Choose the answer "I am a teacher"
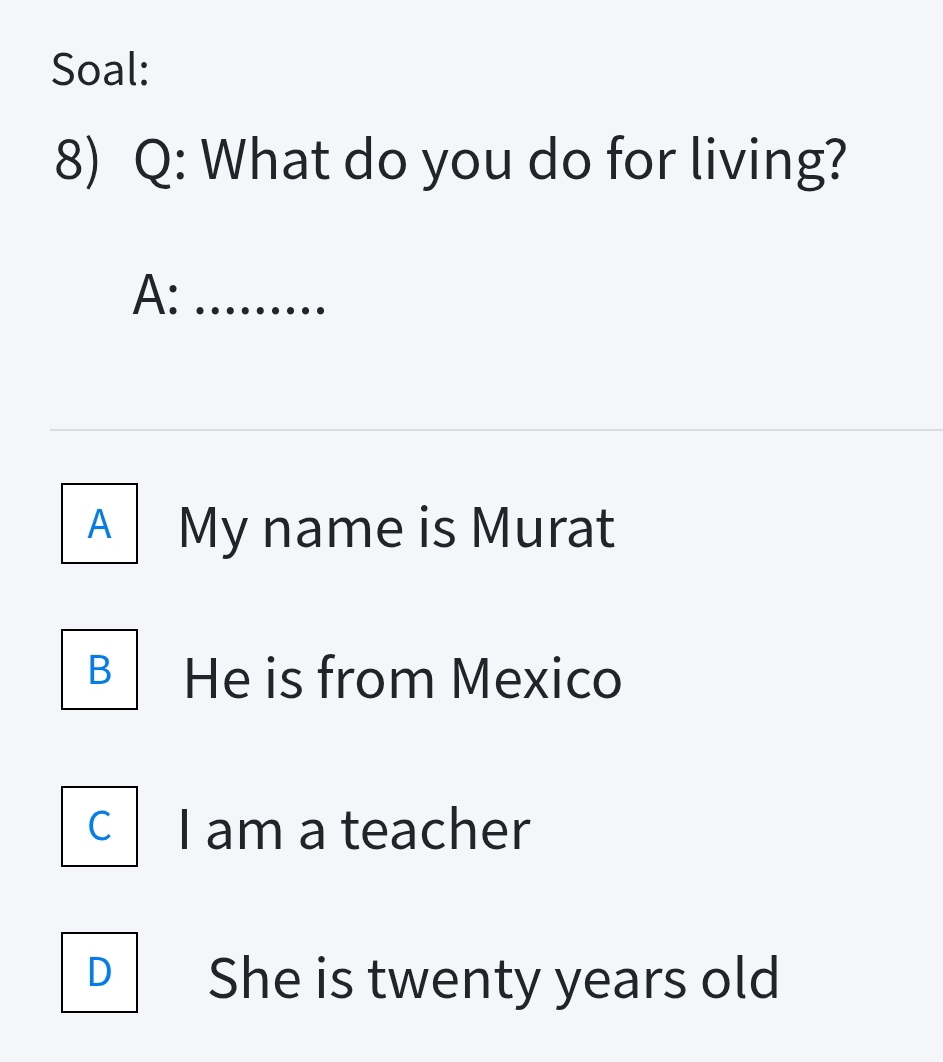The width and height of the screenshot is (943, 1062). pos(354,829)
